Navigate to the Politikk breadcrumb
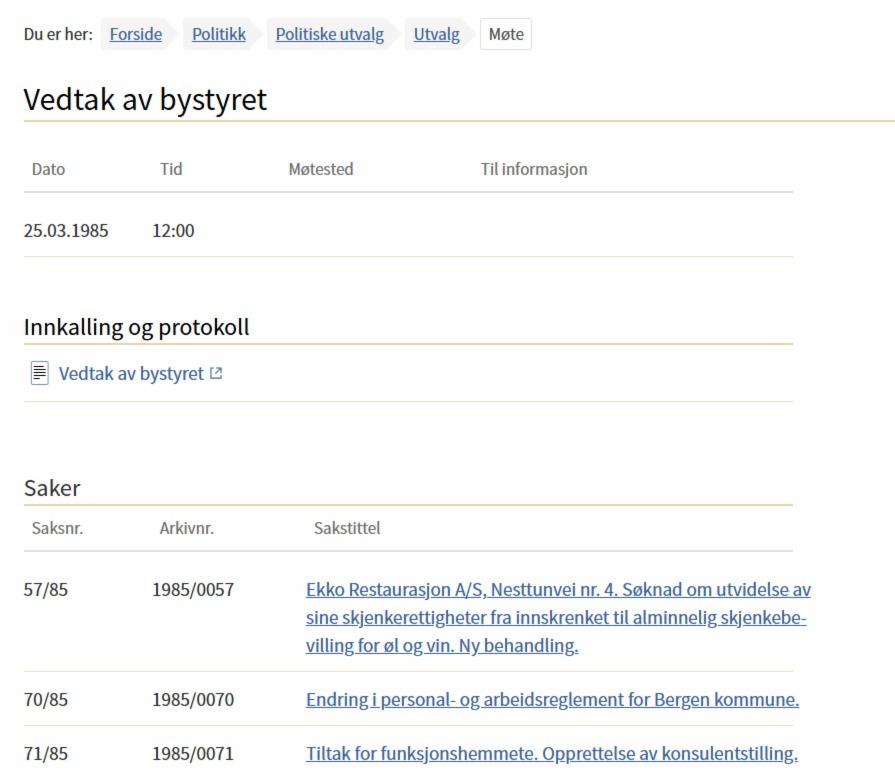The width and height of the screenshot is (895, 779). tap(219, 34)
